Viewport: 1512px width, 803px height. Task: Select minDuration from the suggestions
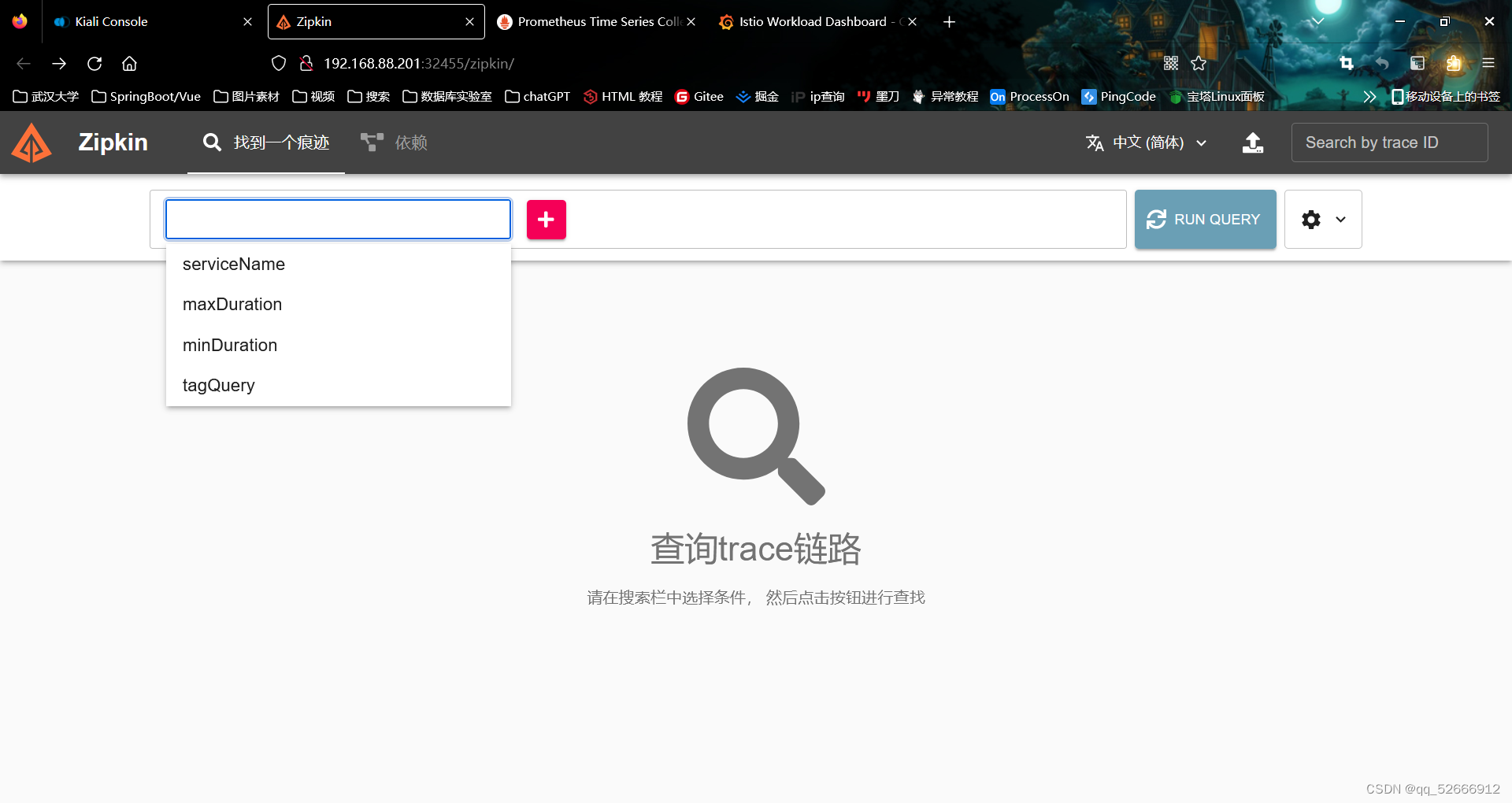click(x=338, y=346)
